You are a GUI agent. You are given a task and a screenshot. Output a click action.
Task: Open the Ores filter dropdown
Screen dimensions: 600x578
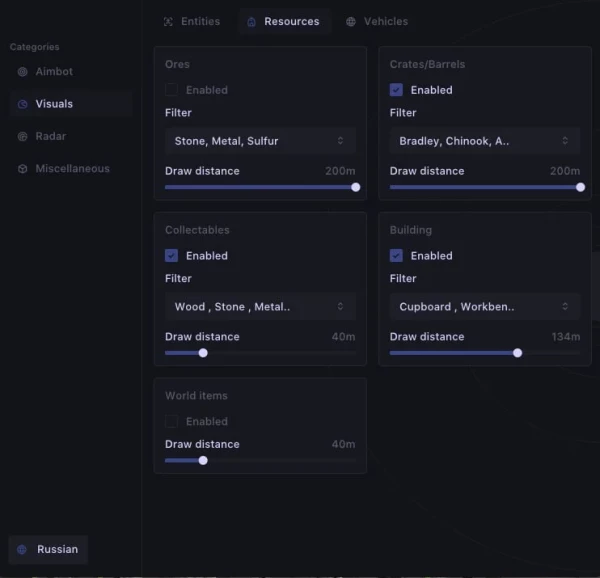point(259,141)
